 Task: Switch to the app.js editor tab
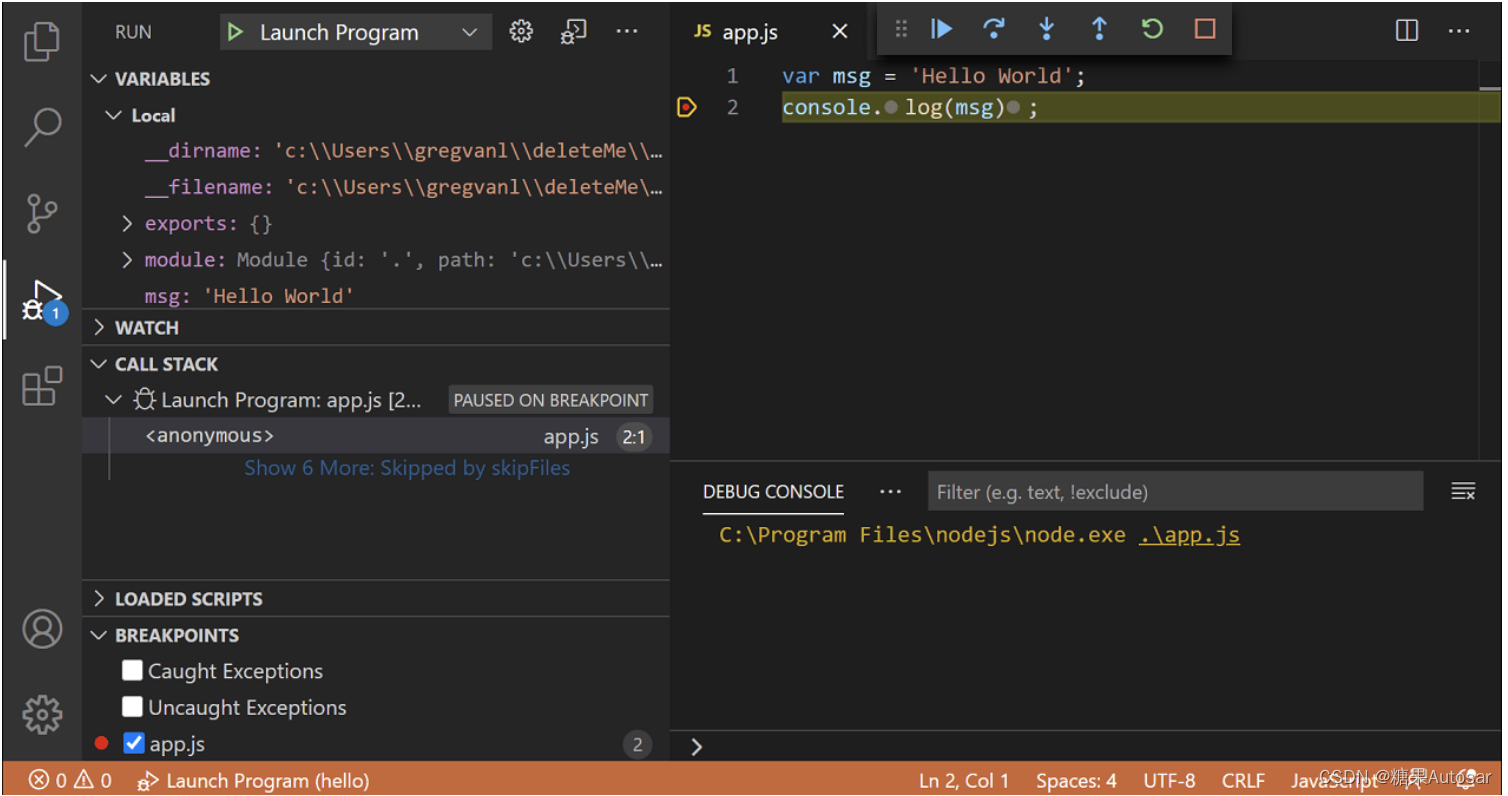[x=750, y=32]
